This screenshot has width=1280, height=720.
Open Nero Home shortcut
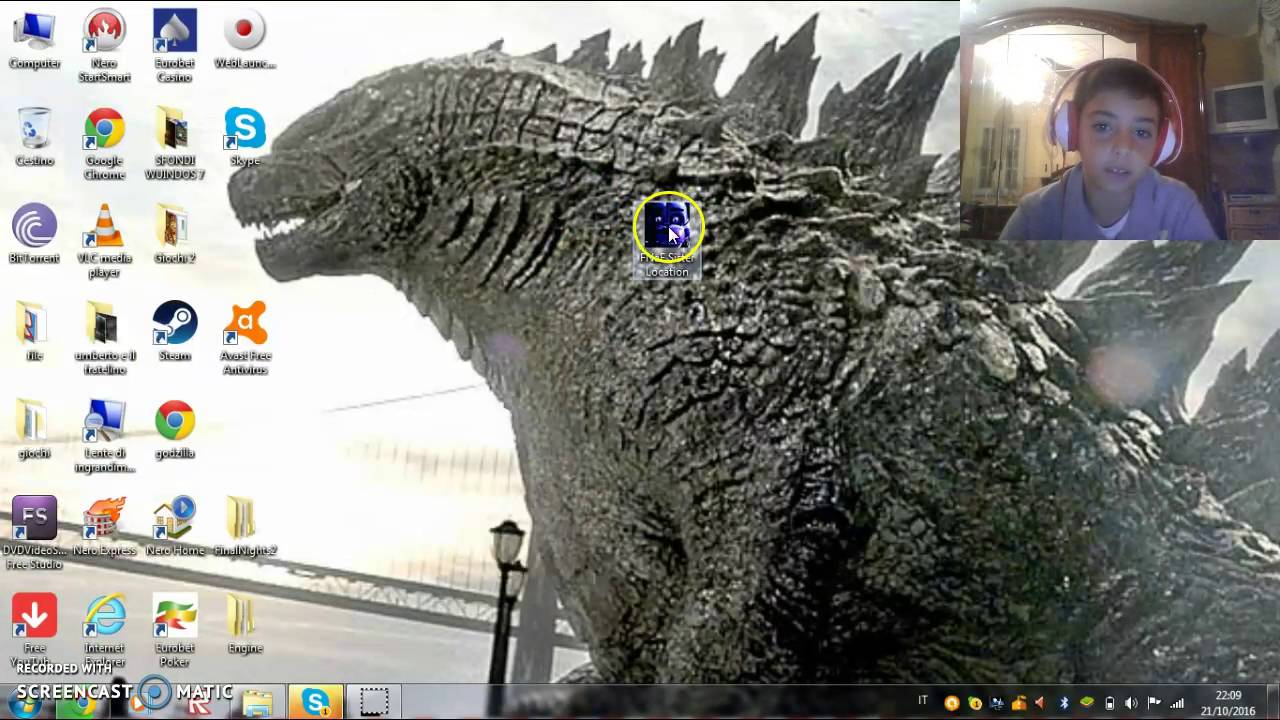tap(175, 526)
